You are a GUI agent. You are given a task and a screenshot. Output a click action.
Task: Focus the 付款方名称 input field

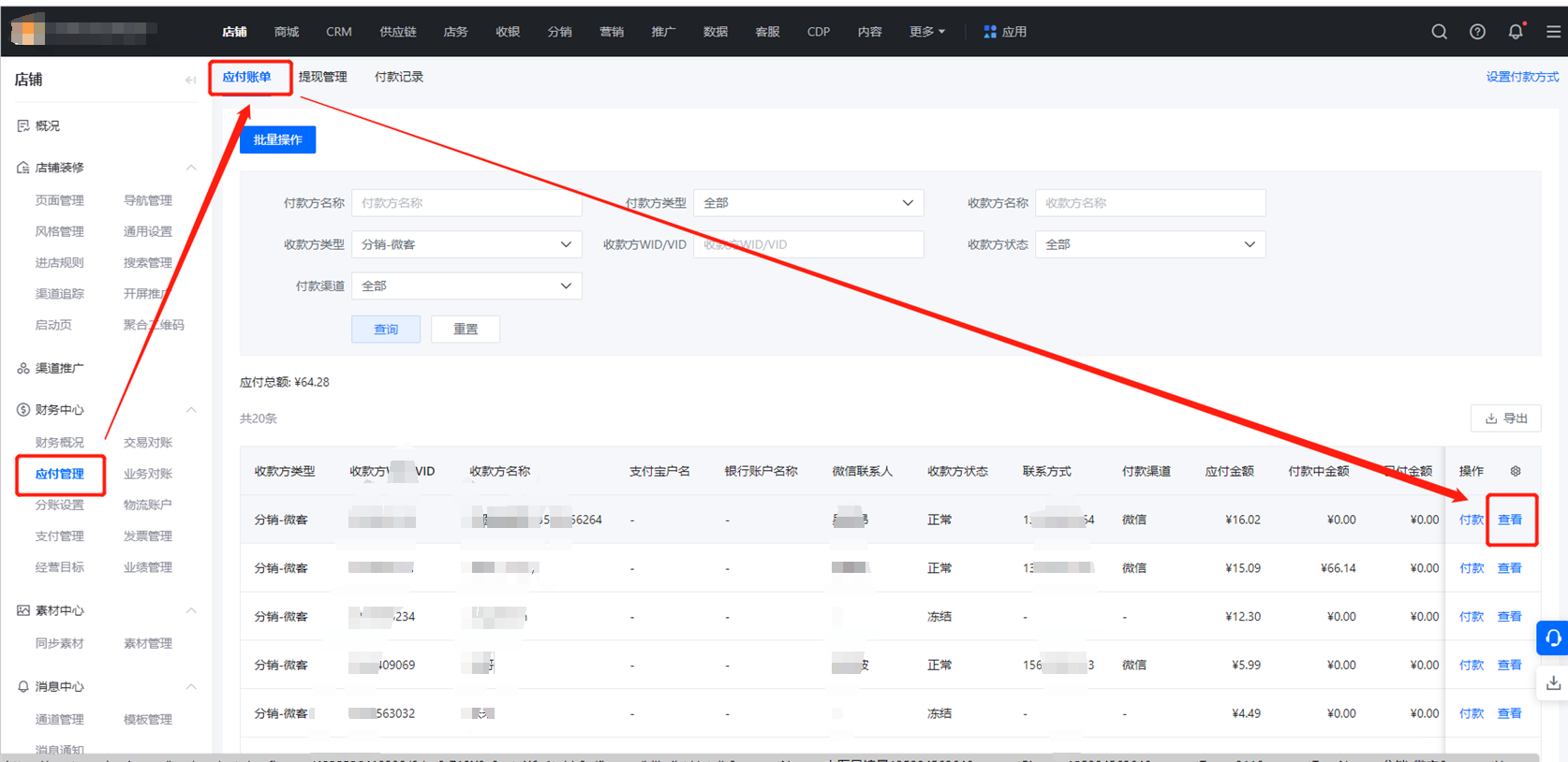pos(466,203)
